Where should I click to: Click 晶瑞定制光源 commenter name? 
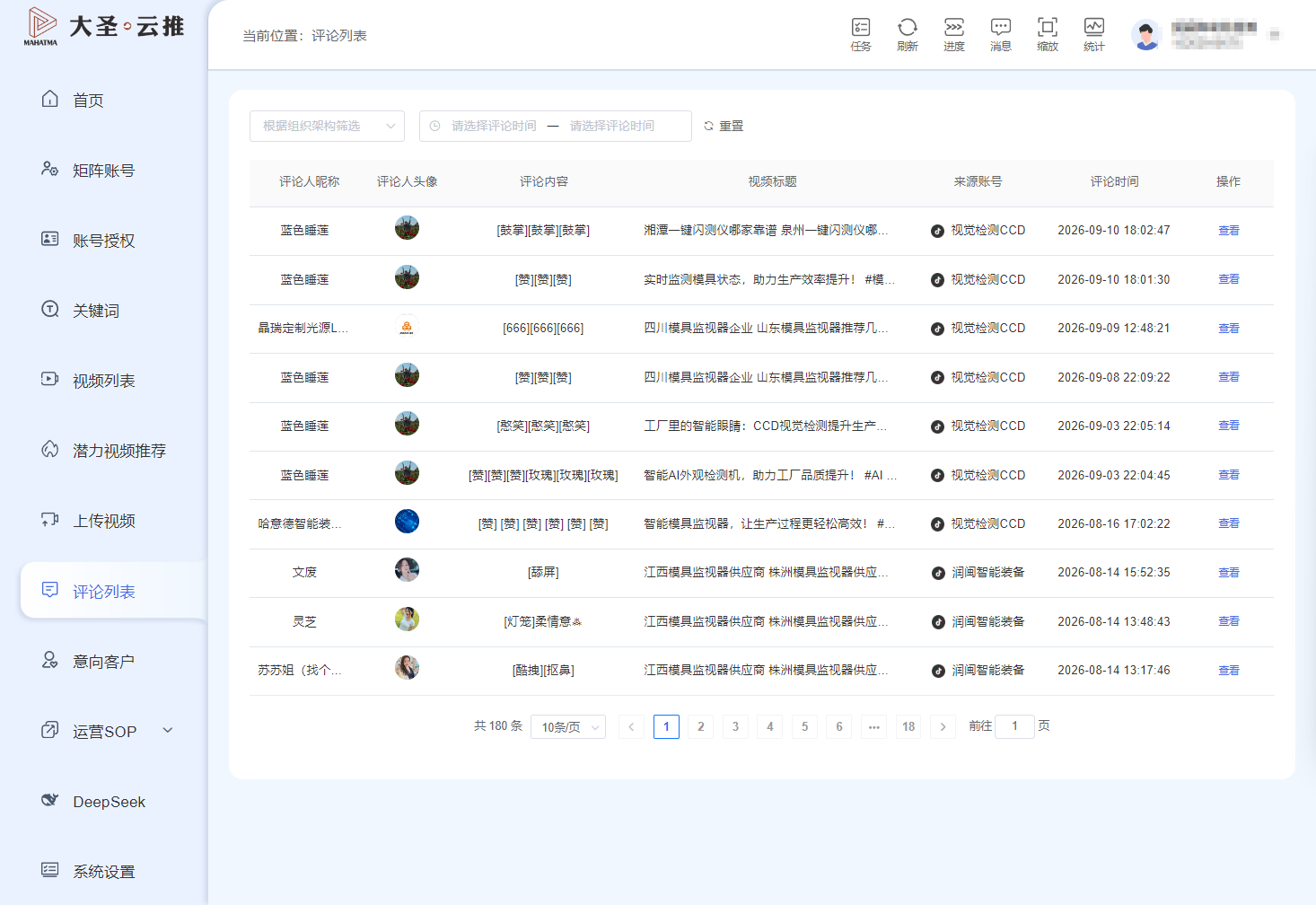pyautogui.click(x=303, y=329)
